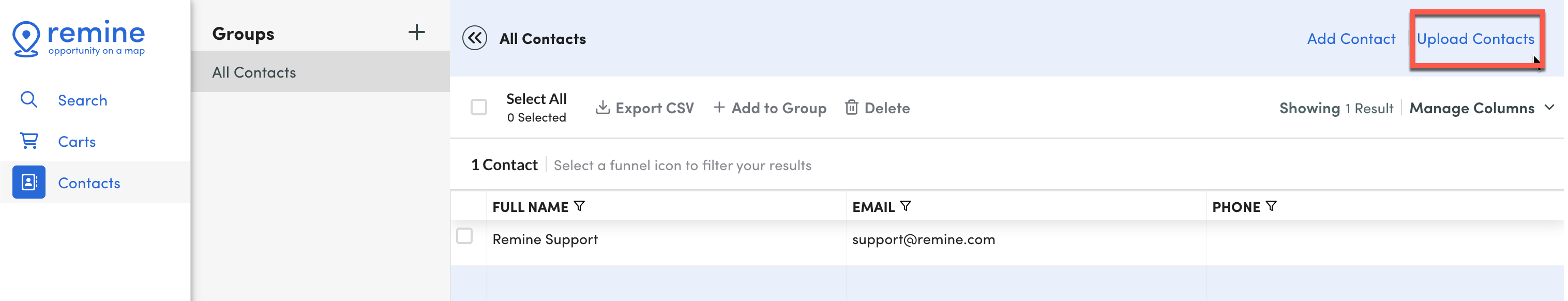The image size is (1568, 301).
Task: Check the Select All checkbox
Action: pyautogui.click(x=479, y=107)
